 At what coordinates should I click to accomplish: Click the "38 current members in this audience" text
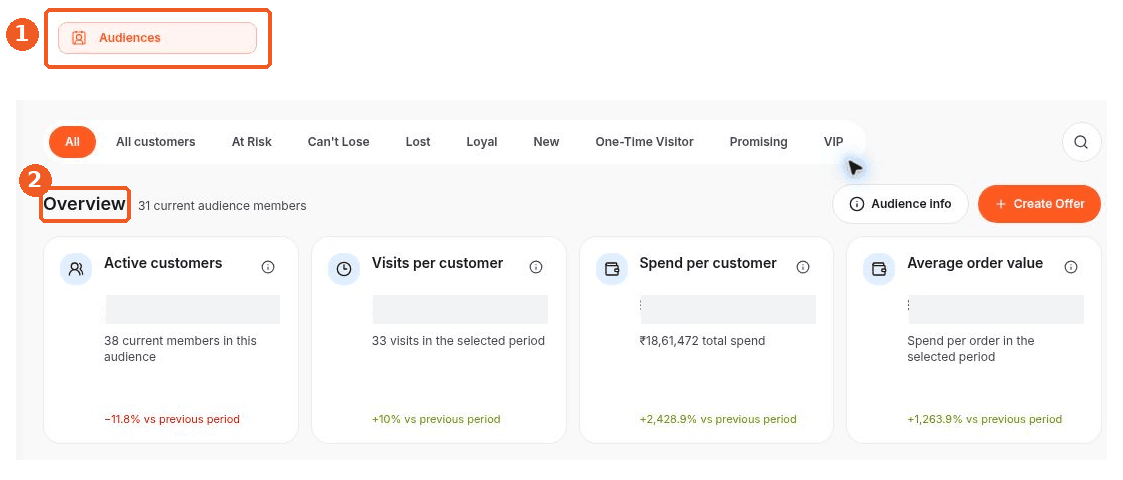(180, 349)
